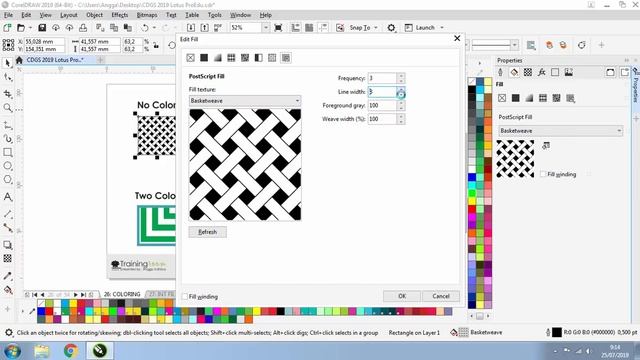Expand Snap To dropdown
The height and width of the screenshot is (360, 640).
click(x=376, y=28)
